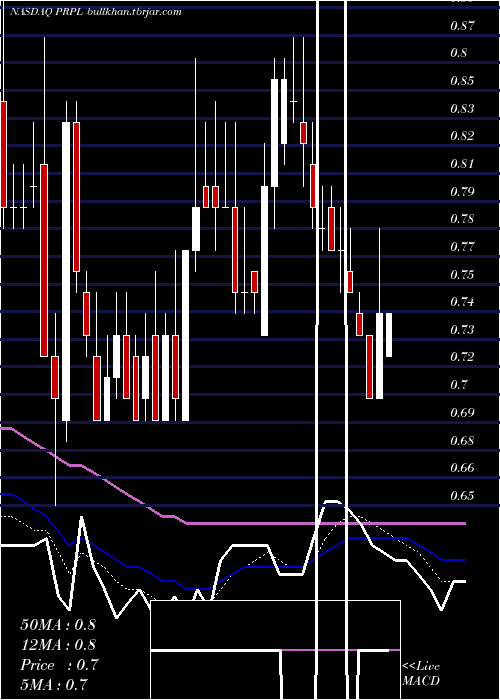Click the last white candlestick on the right
Viewport: 500px width, 700px height.
(x=389, y=335)
